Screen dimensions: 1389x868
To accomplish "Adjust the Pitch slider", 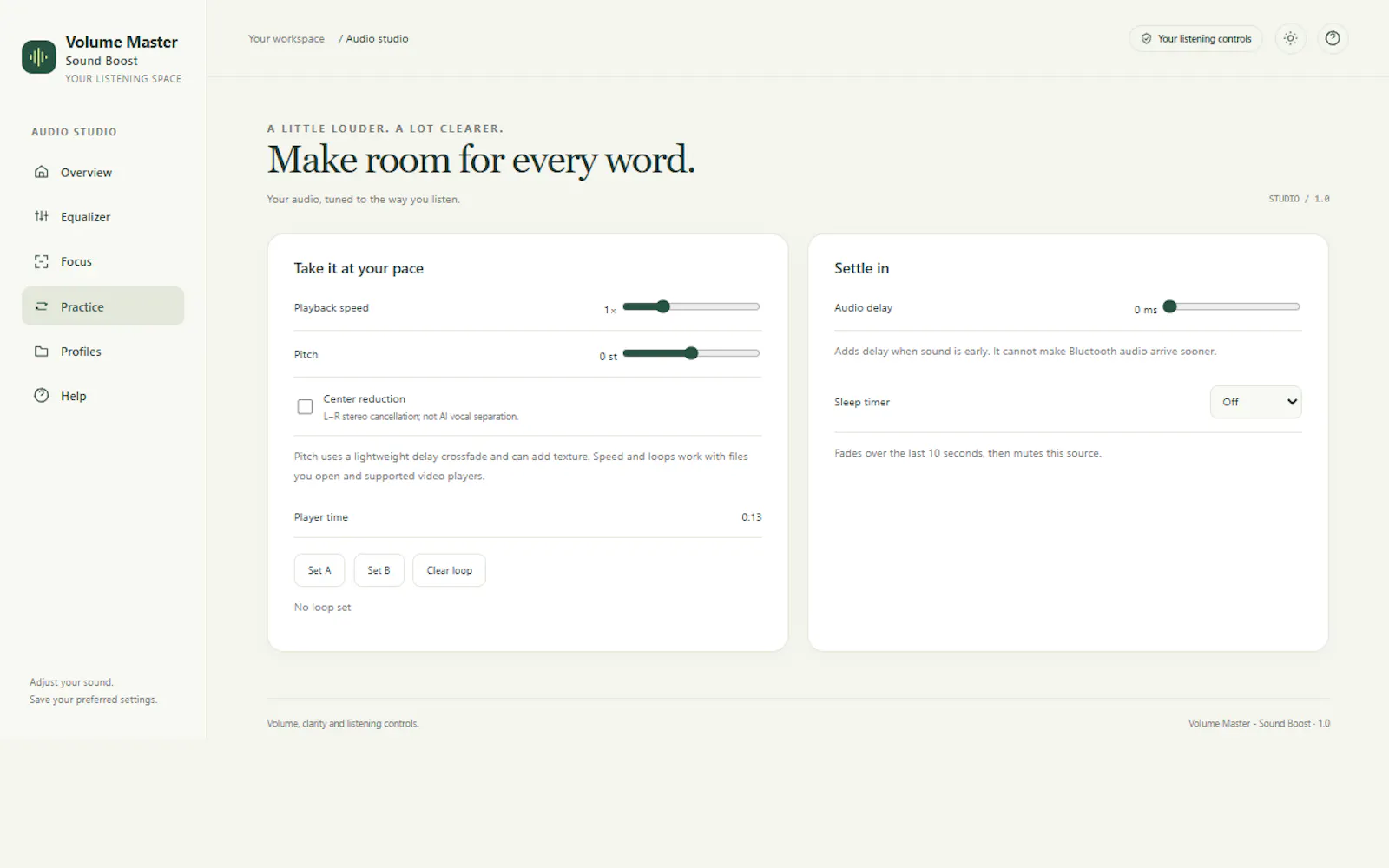I will coord(691,353).
